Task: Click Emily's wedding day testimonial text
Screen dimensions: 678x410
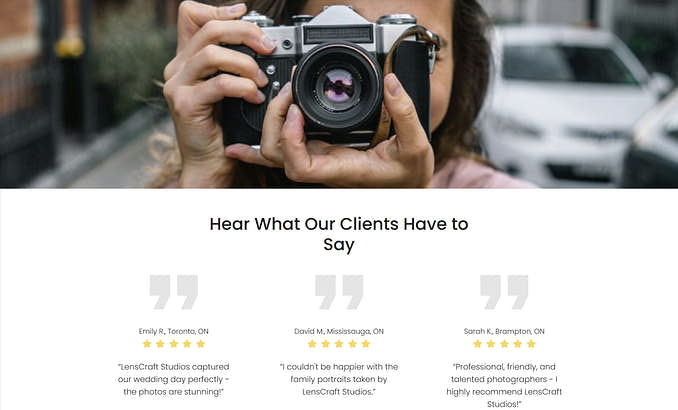Action: point(174,379)
